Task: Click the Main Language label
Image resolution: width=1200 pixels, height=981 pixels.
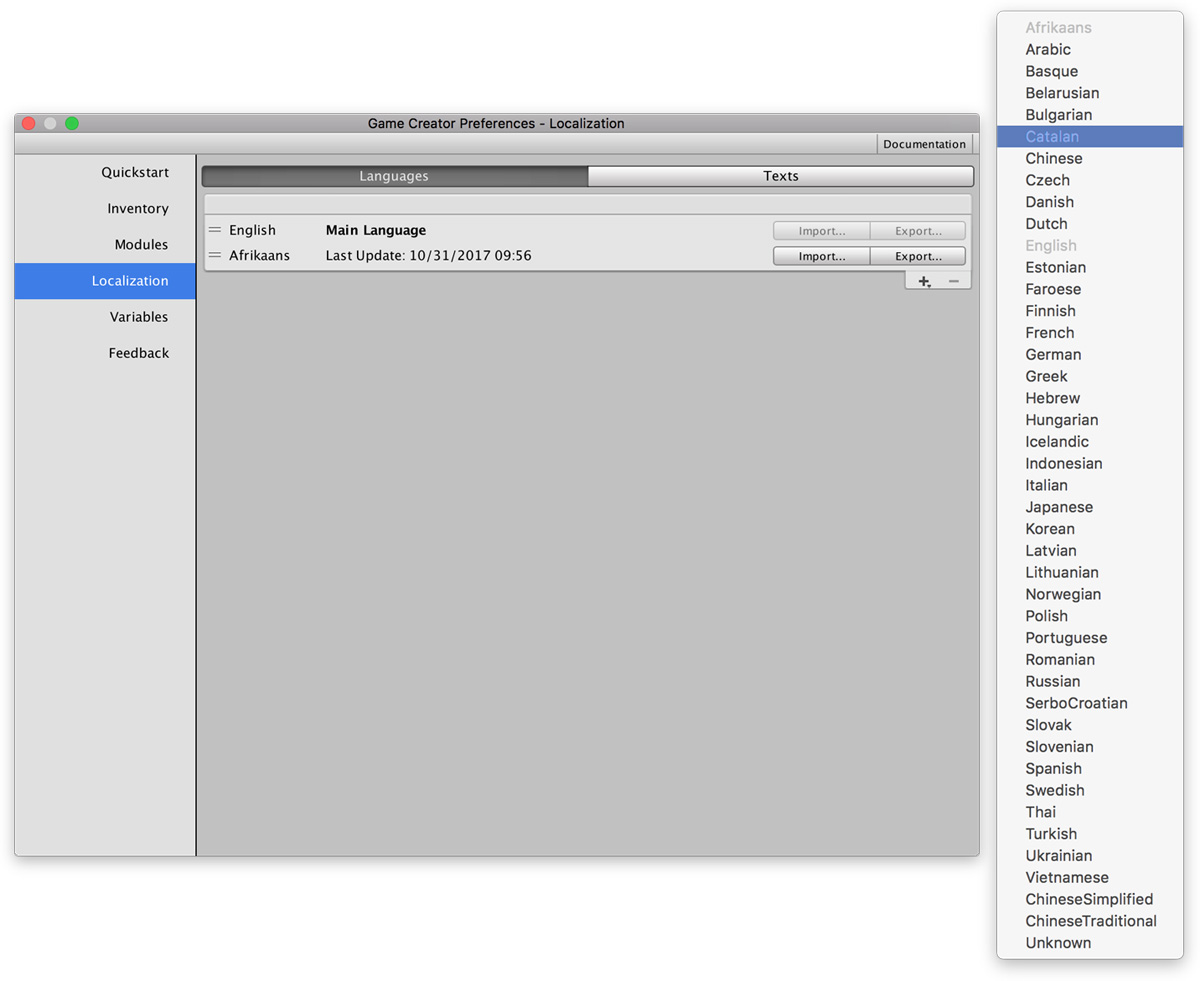Action: tap(376, 230)
